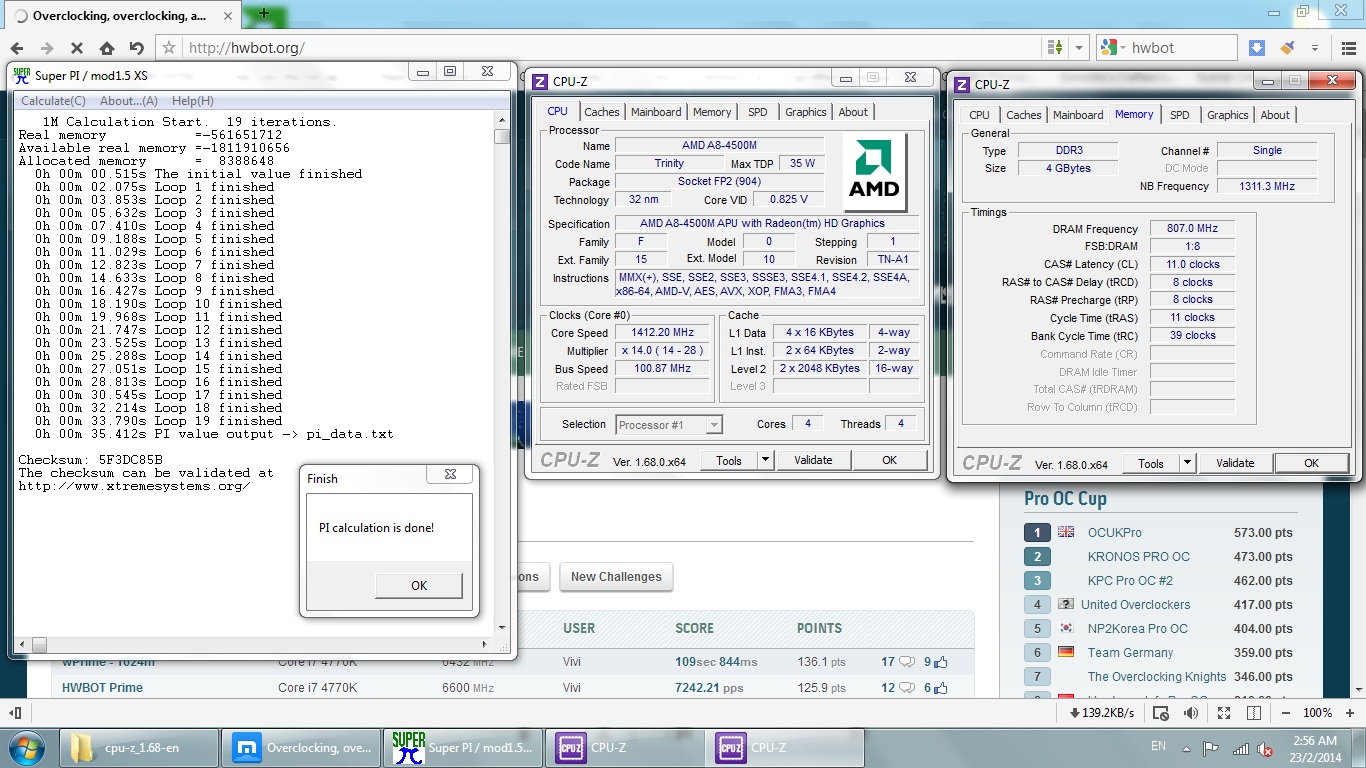Click the Super PI vertical scrollbar up arrow

pyautogui.click(x=502, y=120)
